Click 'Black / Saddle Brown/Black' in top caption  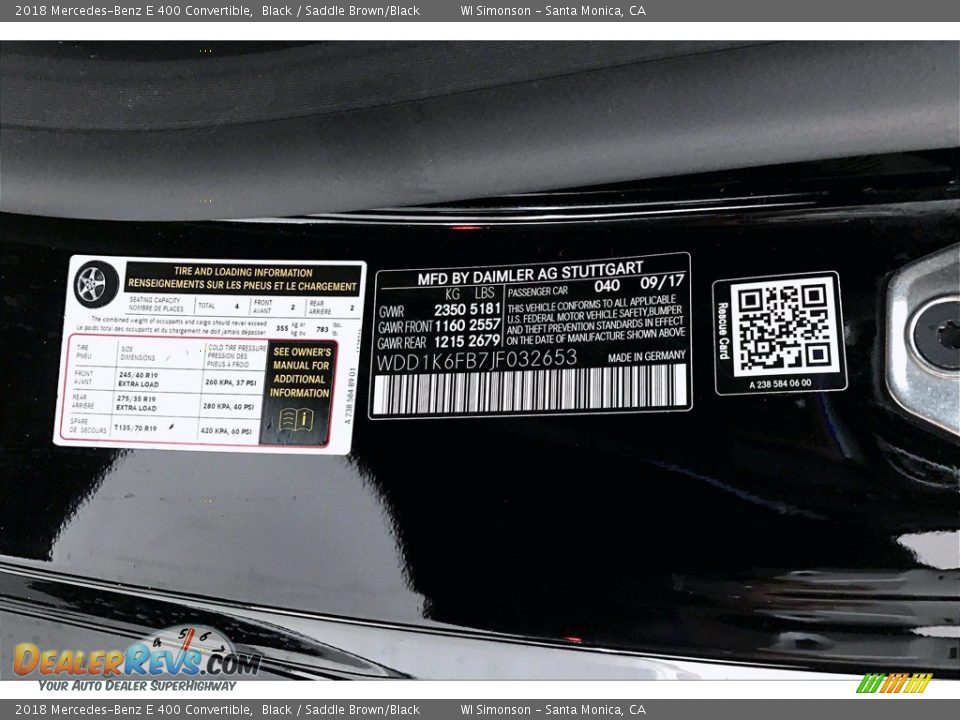(x=340, y=10)
